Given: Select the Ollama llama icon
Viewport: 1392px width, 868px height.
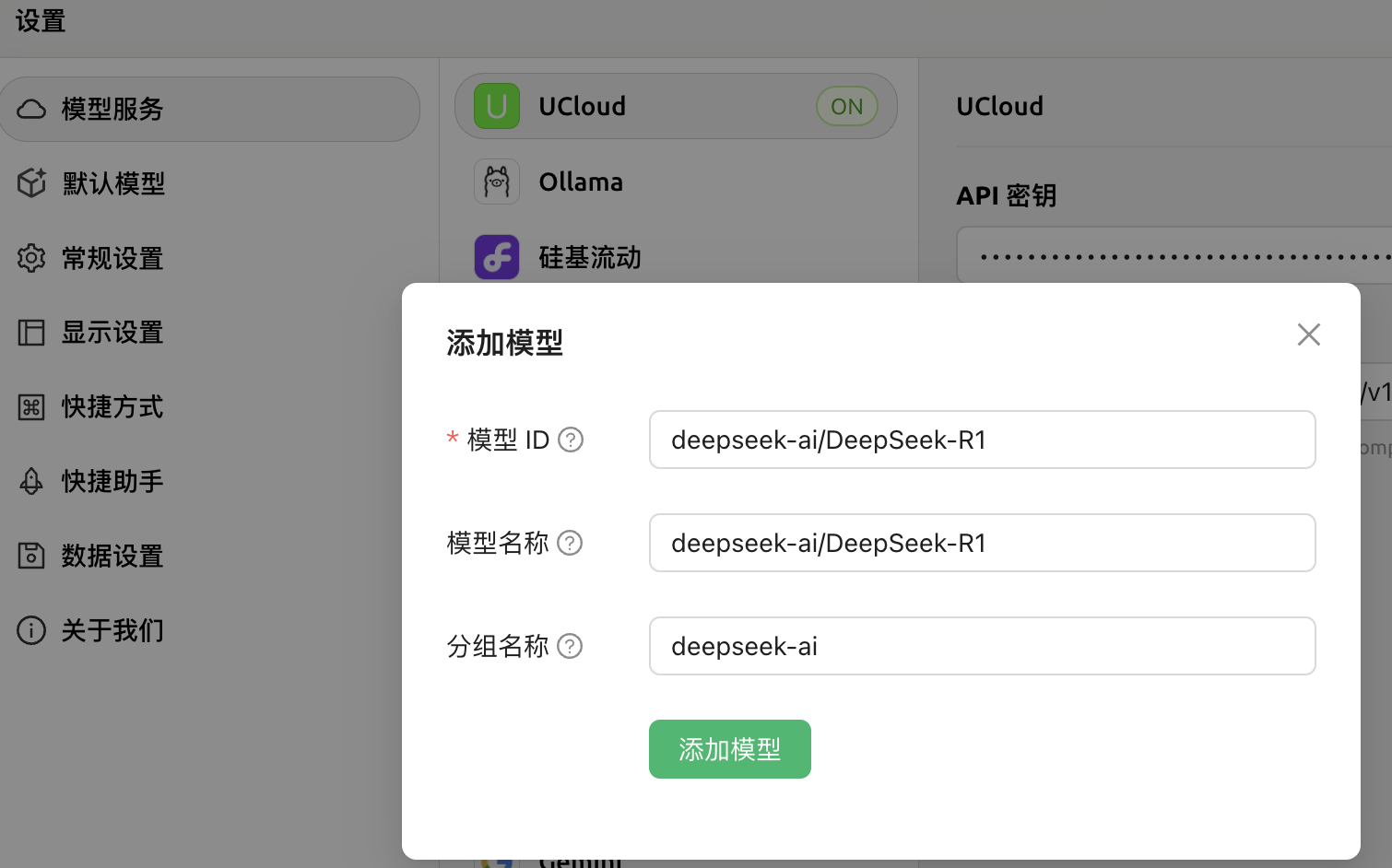Looking at the screenshot, I should point(497,182).
